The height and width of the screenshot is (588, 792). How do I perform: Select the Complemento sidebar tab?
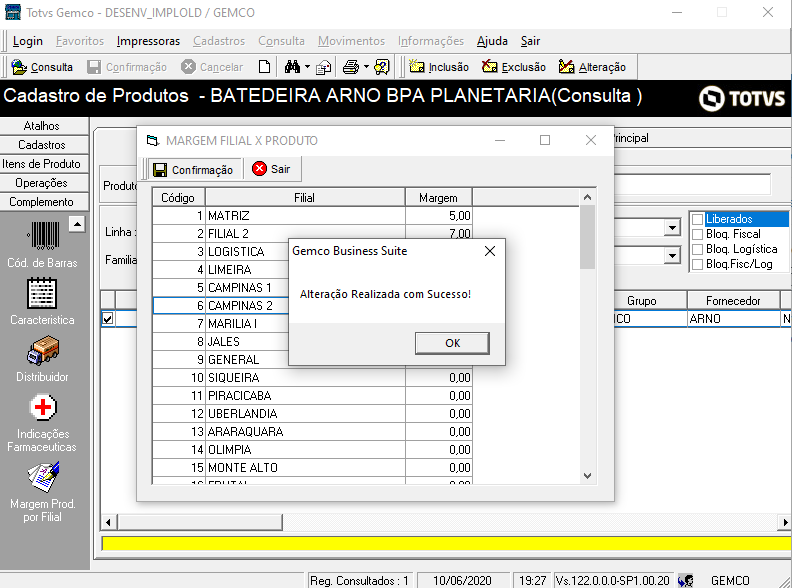tap(41, 202)
